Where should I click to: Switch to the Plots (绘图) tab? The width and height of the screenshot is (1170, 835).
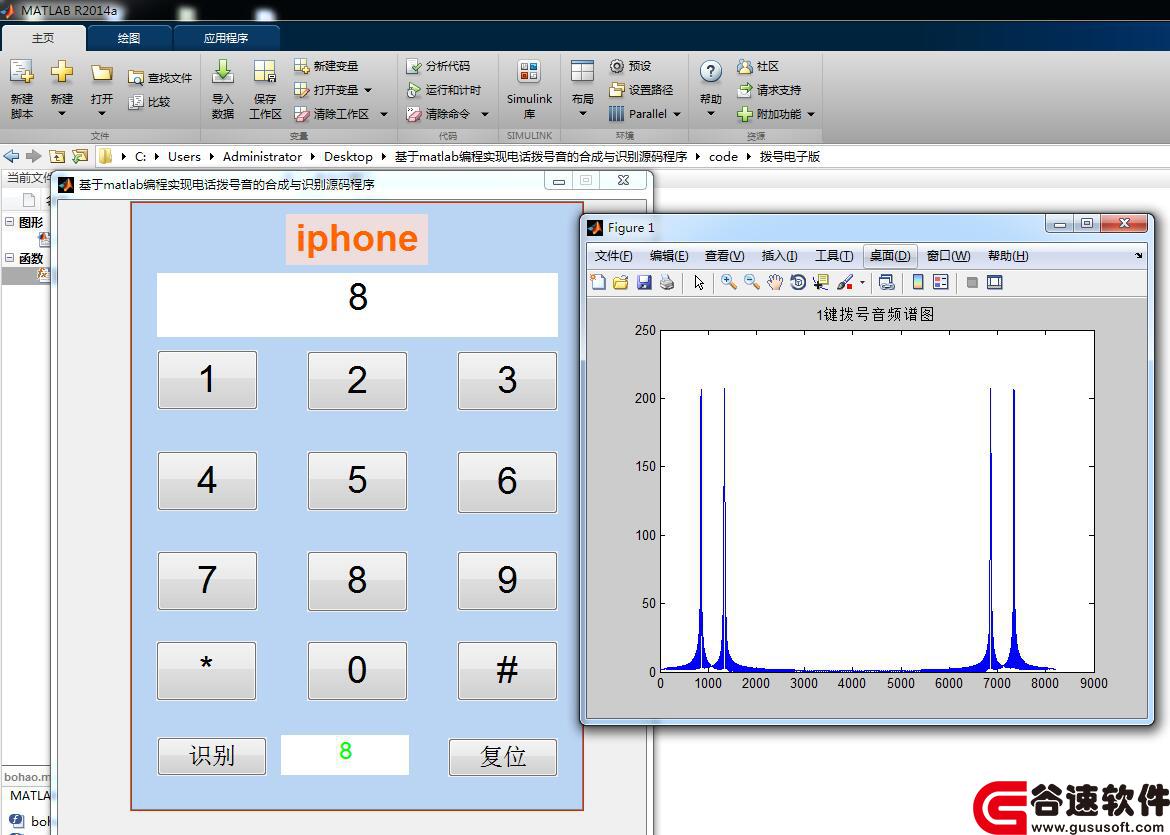click(129, 38)
